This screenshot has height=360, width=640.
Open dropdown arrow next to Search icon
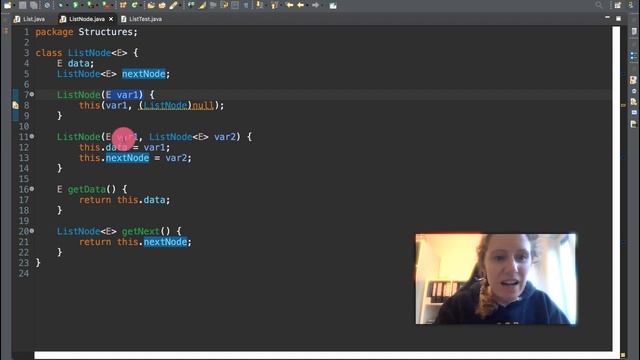(x=181, y=5)
